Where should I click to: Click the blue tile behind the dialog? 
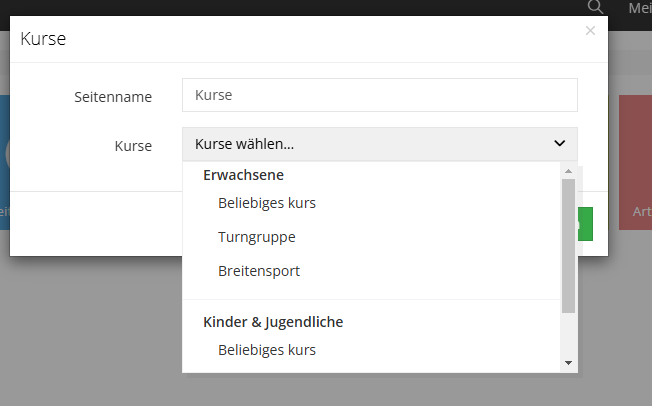click(5, 162)
